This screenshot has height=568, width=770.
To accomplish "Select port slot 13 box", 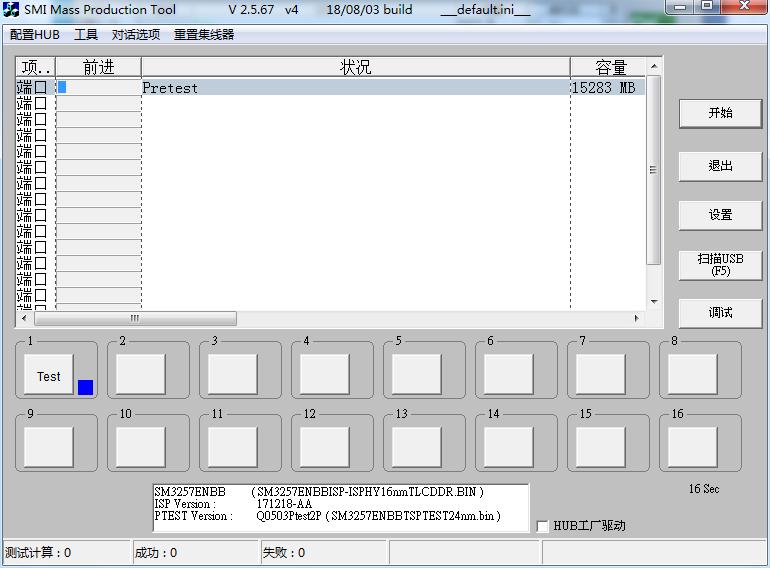I will click(x=416, y=447).
